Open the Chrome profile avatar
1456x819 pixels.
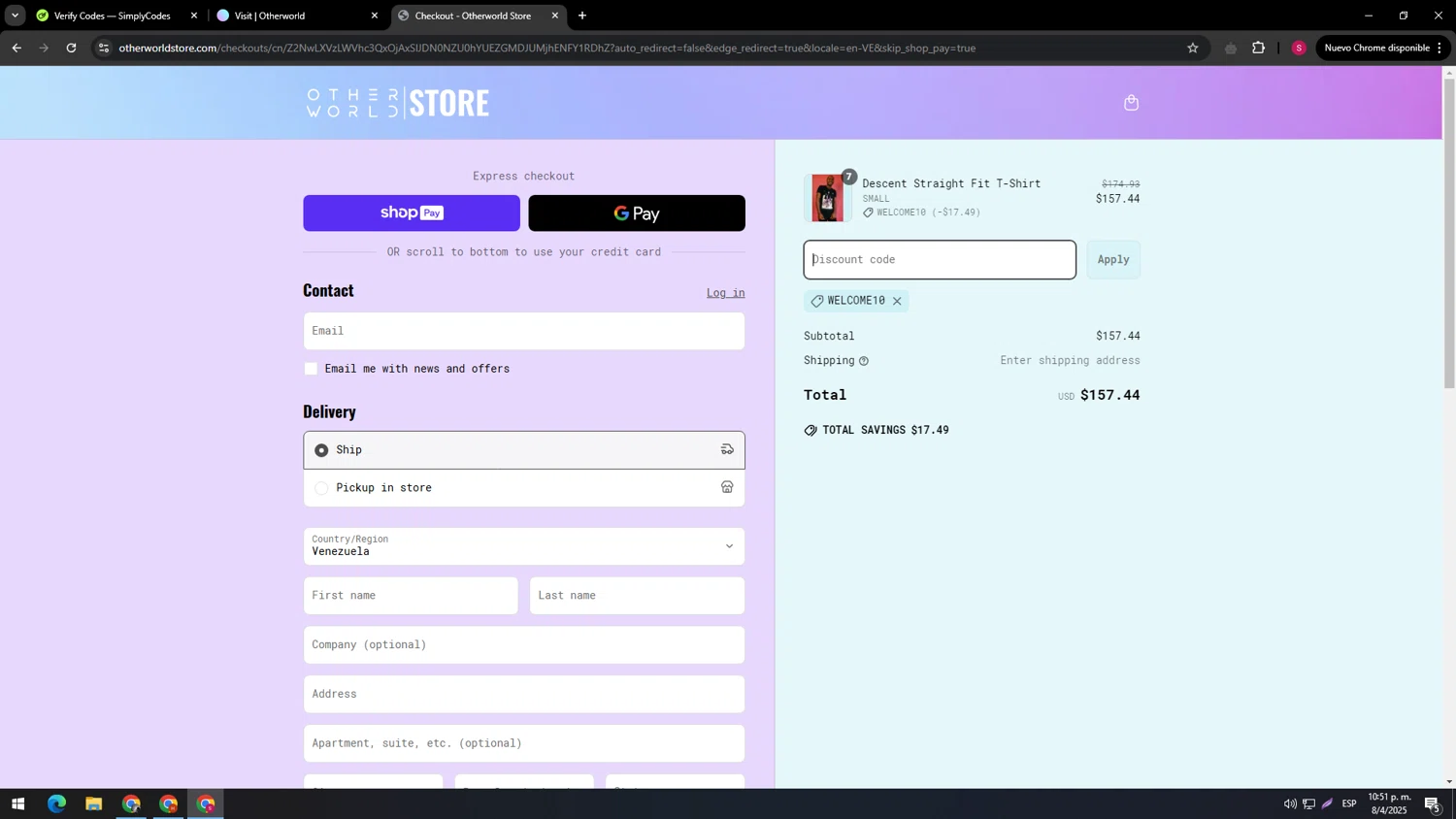pyautogui.click(x=1299, y=48)
